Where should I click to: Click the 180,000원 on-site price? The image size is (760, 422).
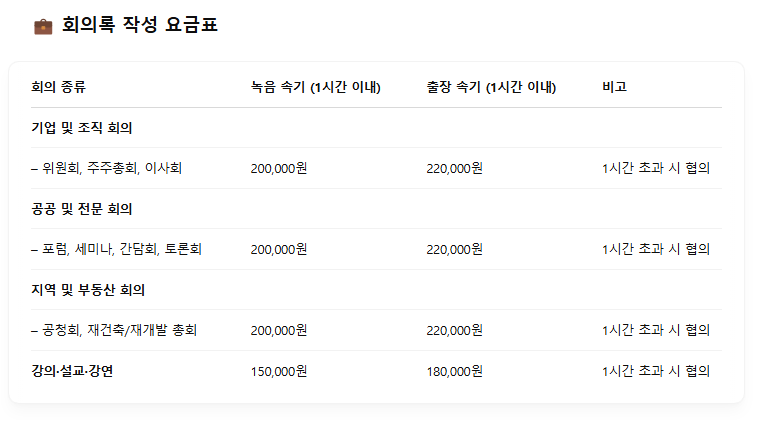click(455, 372)
